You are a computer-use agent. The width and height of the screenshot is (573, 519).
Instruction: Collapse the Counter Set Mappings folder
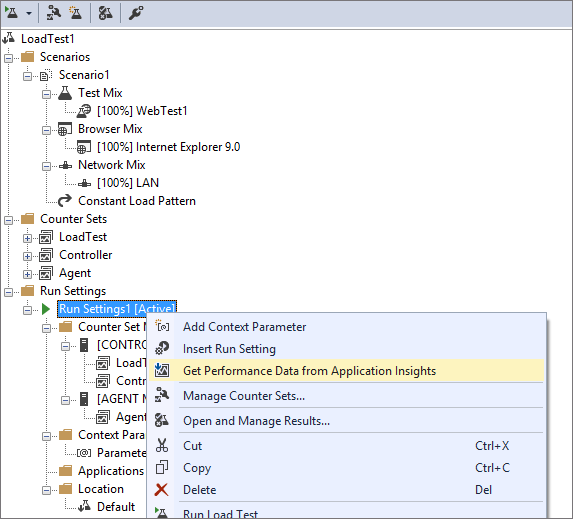pos(46,328)
